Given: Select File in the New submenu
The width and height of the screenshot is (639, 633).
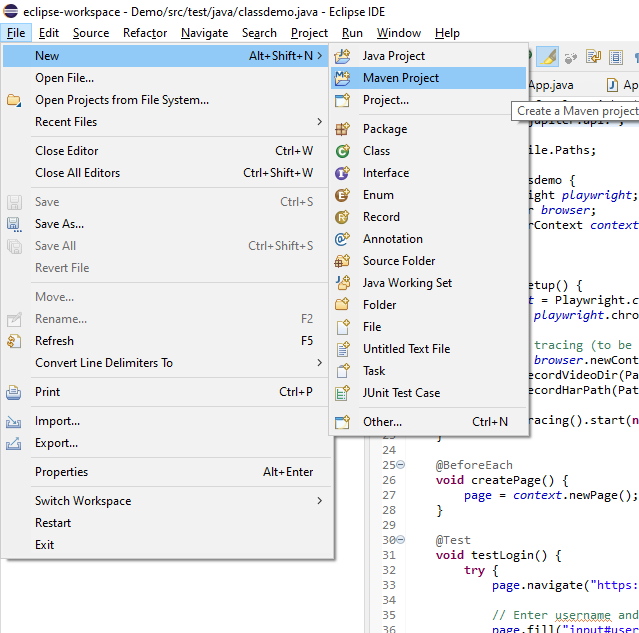Looking at the screenshot, I should tap(428, 327).
